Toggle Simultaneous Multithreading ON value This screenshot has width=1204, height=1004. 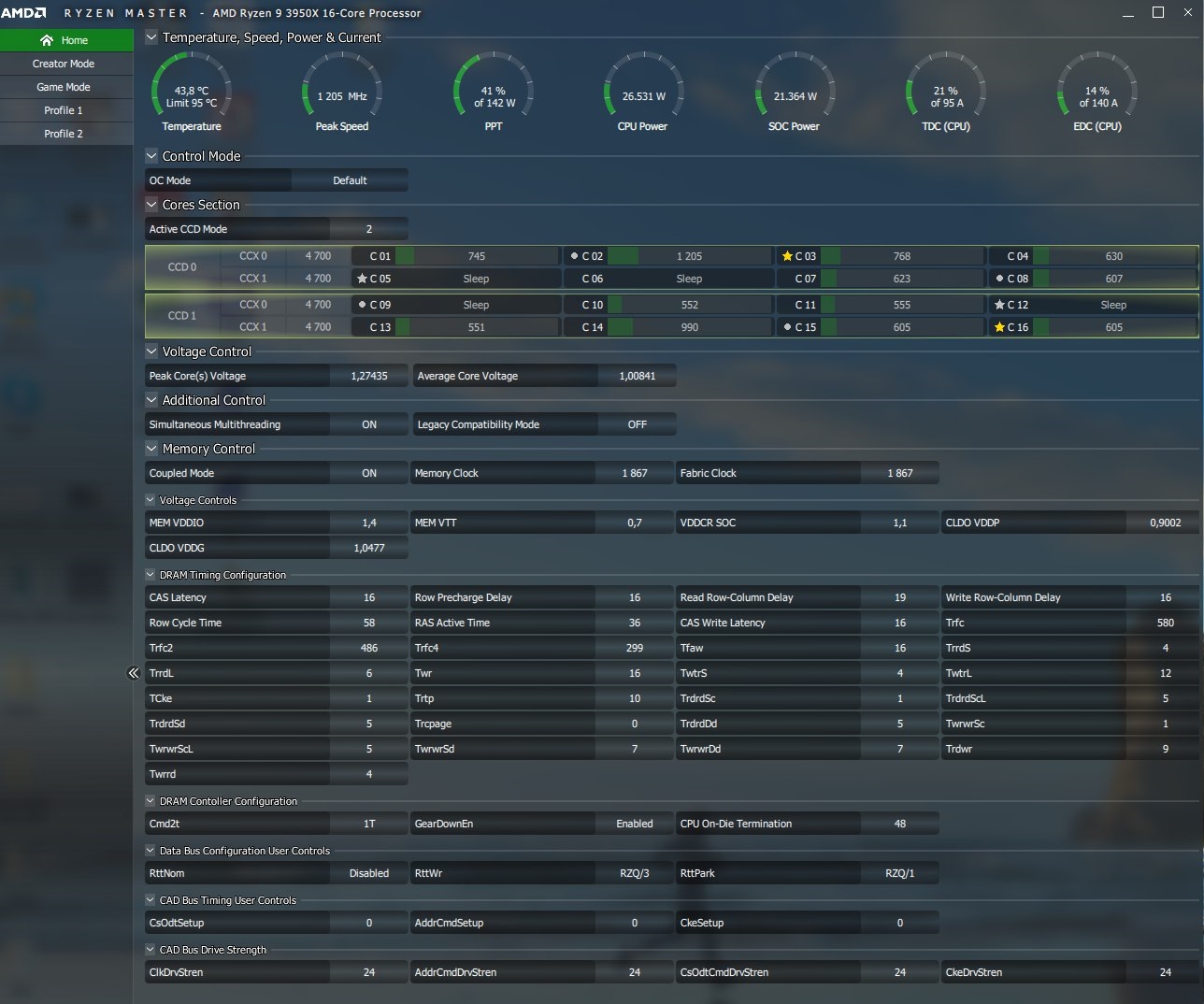point(369,424)
